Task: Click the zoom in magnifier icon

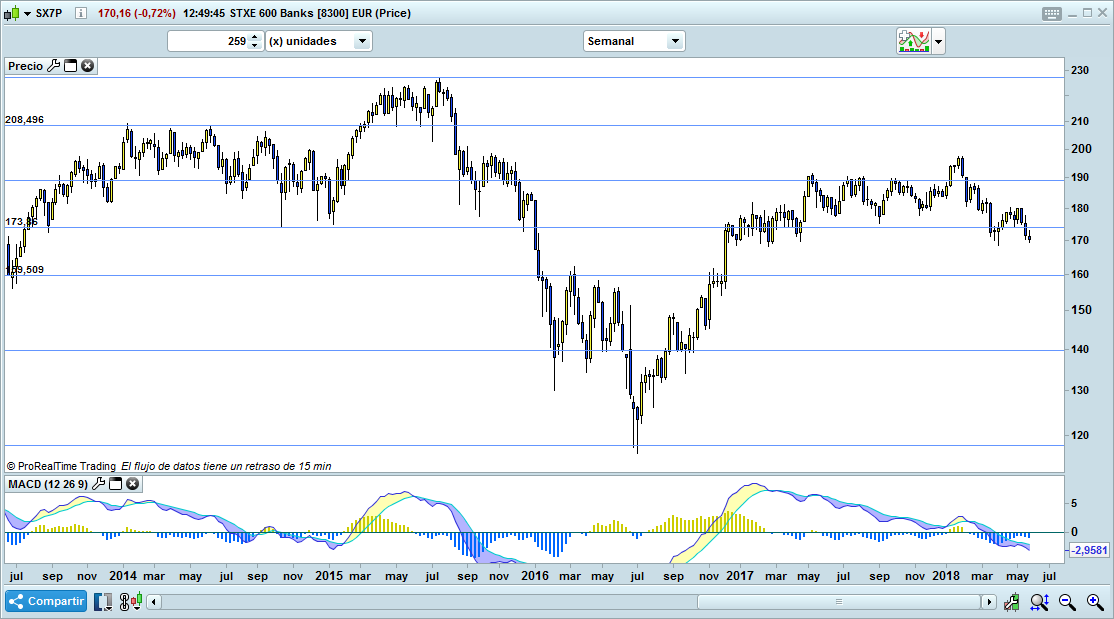Action: click(x=1095, y=601)
